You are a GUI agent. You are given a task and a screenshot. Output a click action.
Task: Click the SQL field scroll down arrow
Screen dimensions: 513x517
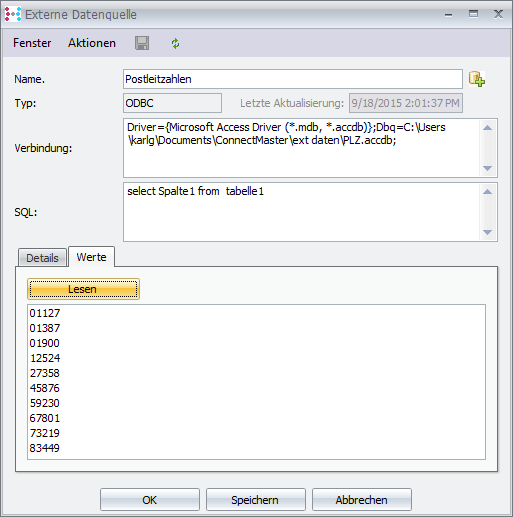487,232
